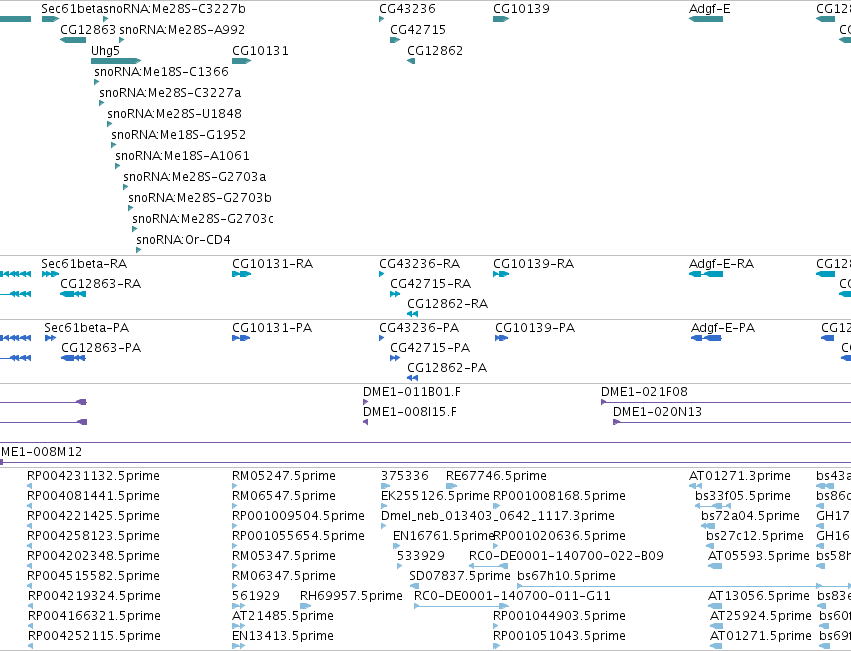Select Dmel_neb_013403_0642_1117.3prime label
Screen dimensions: 851x651
click(498, 516)
